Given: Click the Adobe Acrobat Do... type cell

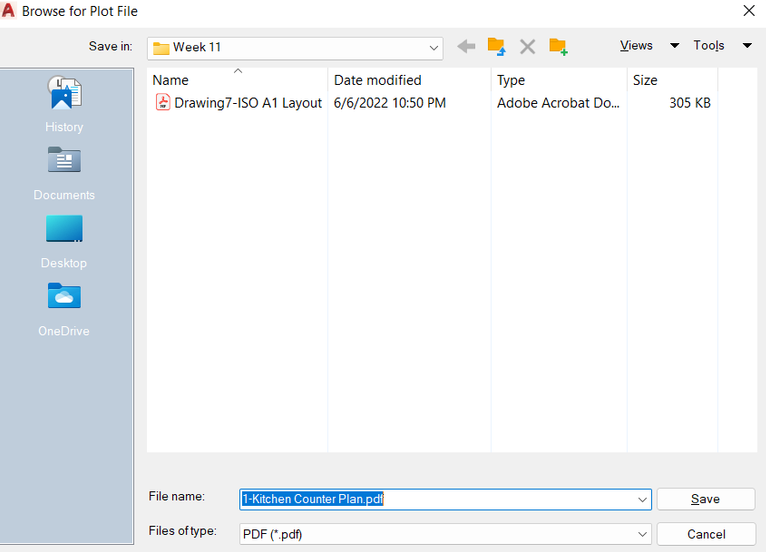Looking at the screenshot, I should click(x=558, y=103).
